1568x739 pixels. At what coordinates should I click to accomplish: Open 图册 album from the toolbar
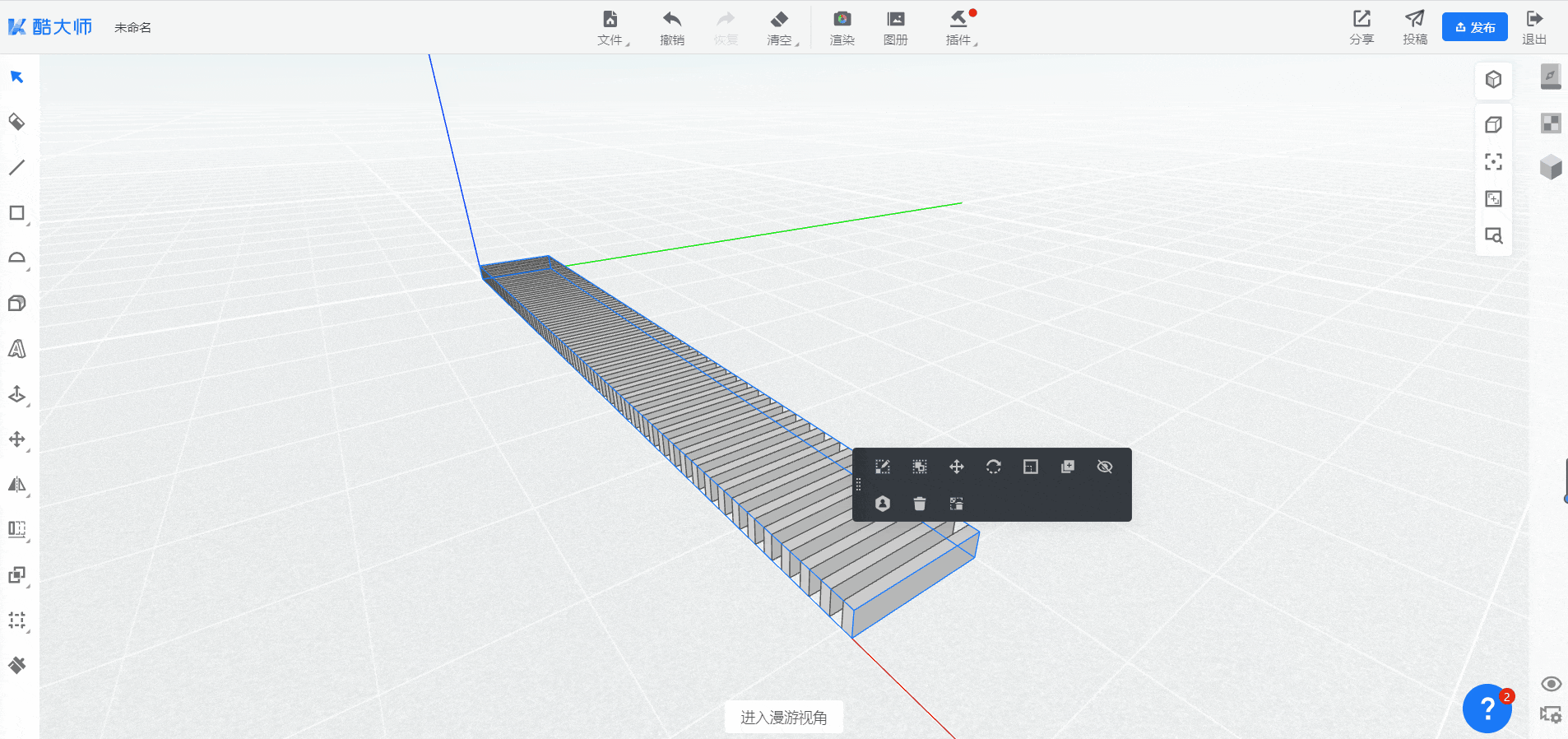coord(895,27)
